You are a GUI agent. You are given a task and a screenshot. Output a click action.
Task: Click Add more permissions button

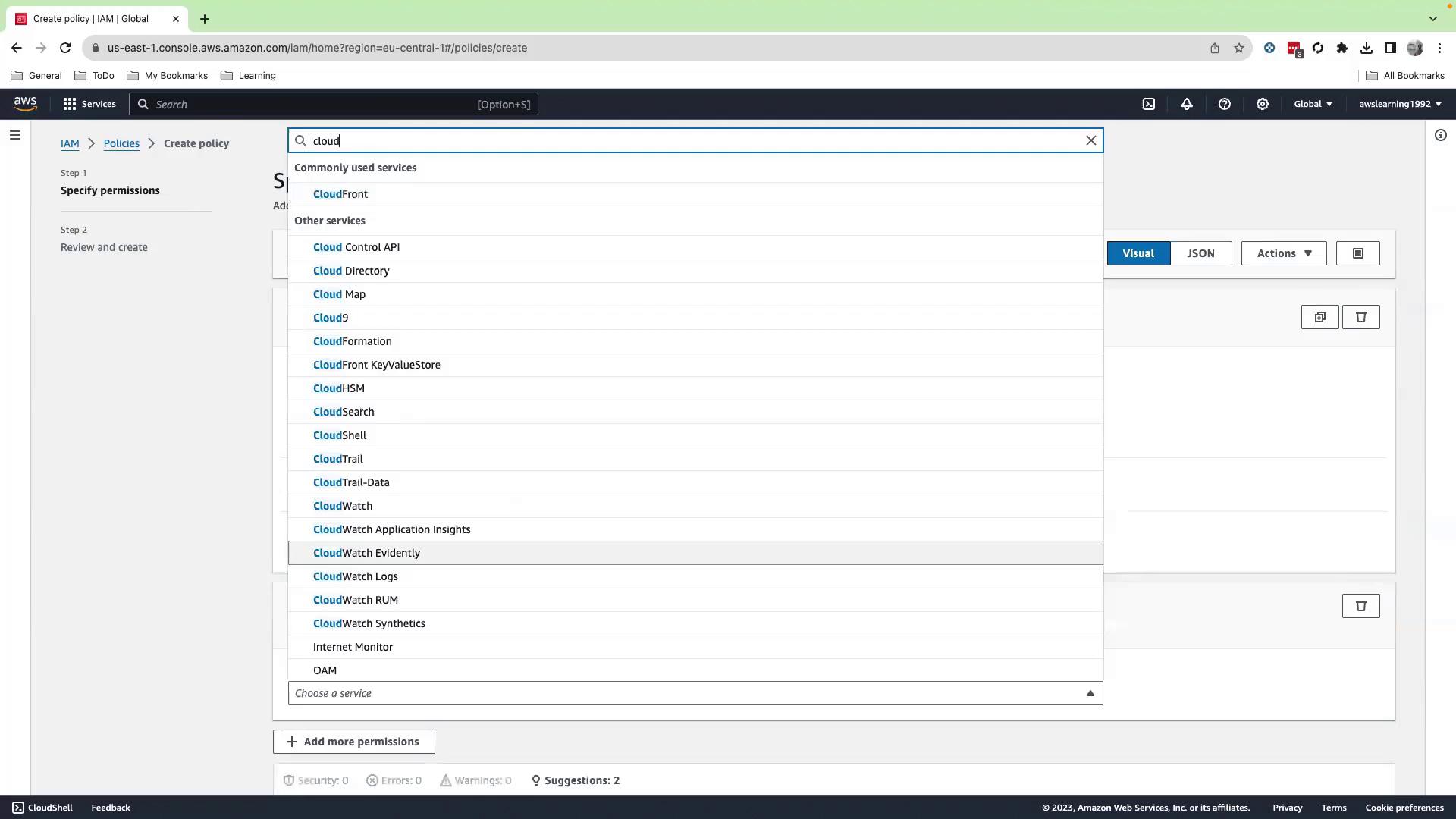point(354,742)
